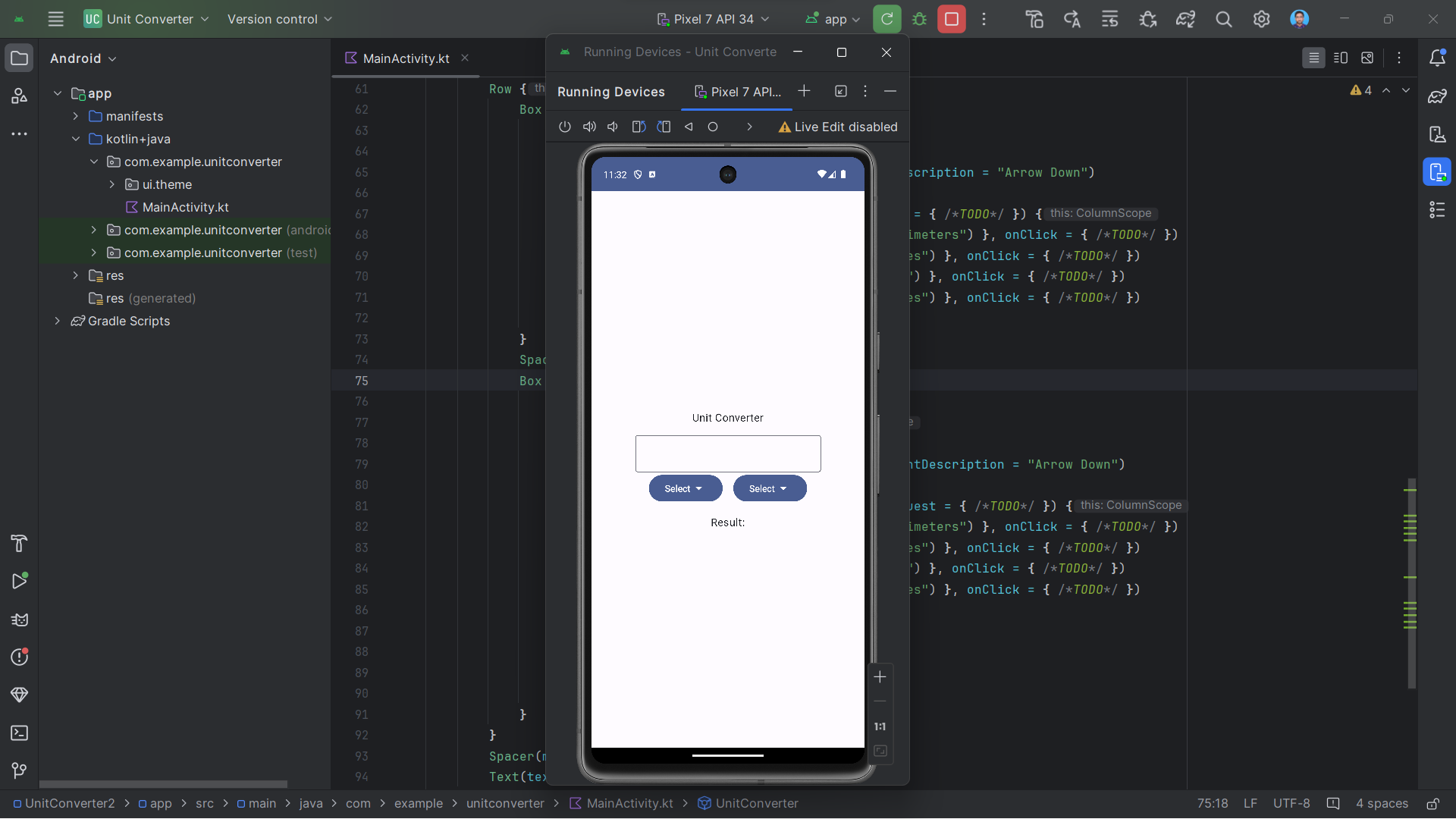Select the second Select dropdown button
Screen dimensions: 1456x819
coord(769,488)
